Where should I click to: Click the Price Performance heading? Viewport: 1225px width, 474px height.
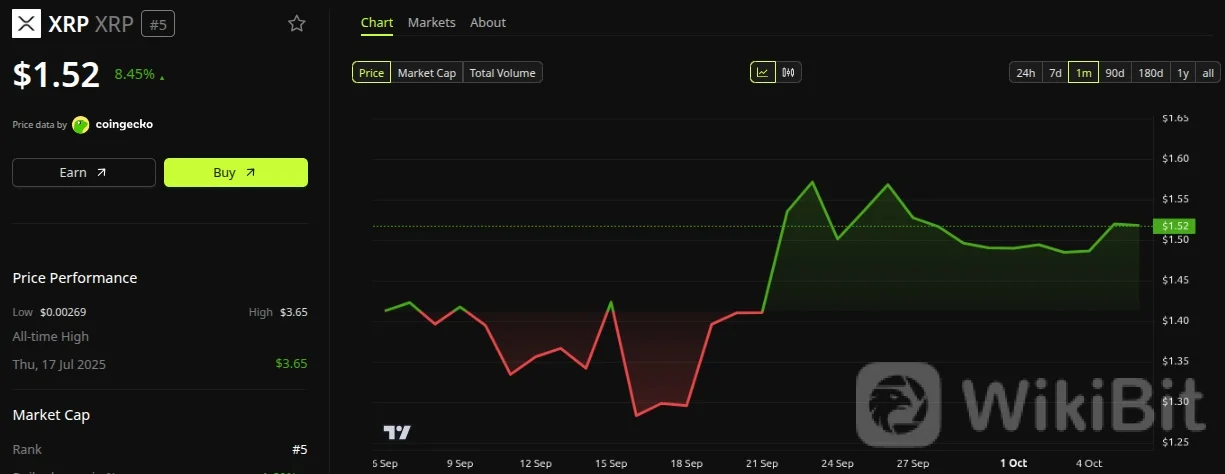click(75, 278)
